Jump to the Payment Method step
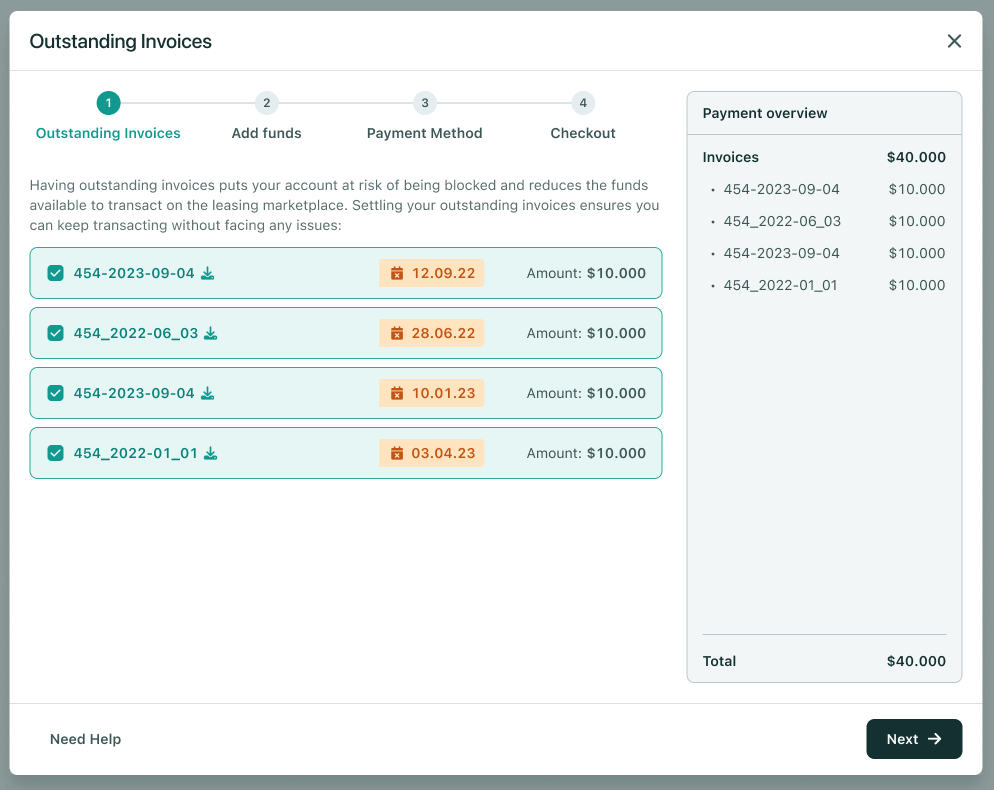The image size is (994, 790). [x=425, y=103]
